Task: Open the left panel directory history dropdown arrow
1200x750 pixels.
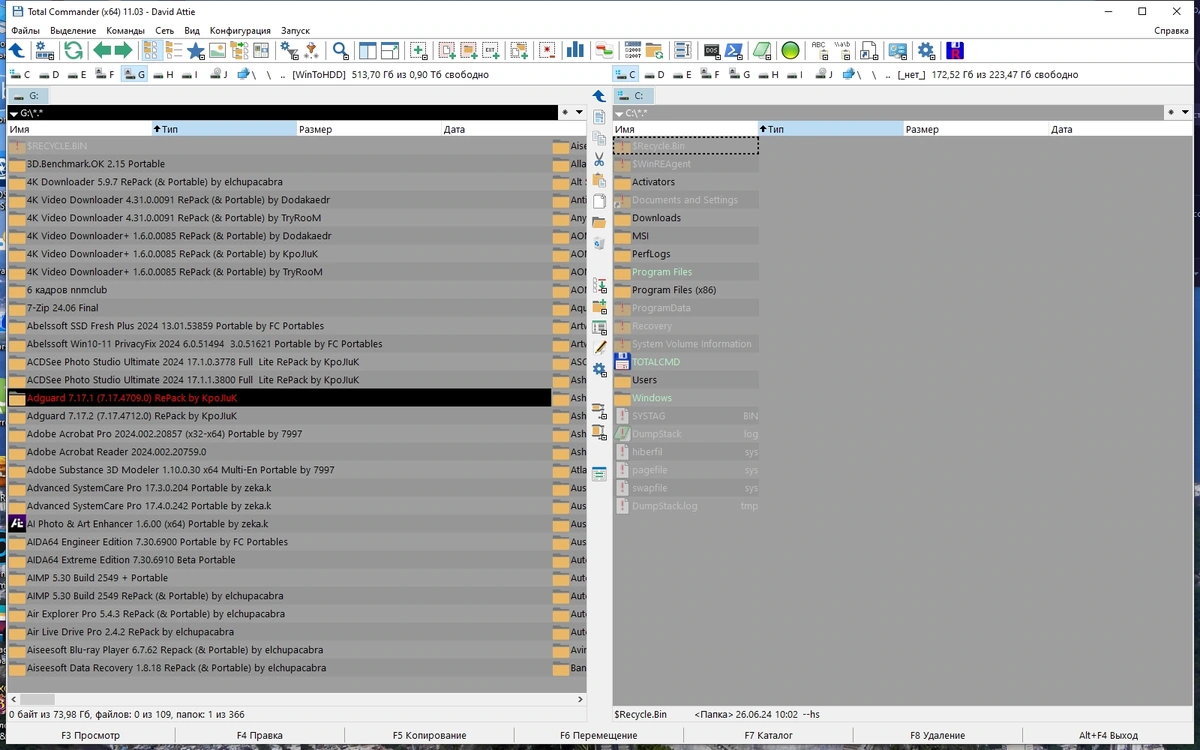Action: point(579,113)
